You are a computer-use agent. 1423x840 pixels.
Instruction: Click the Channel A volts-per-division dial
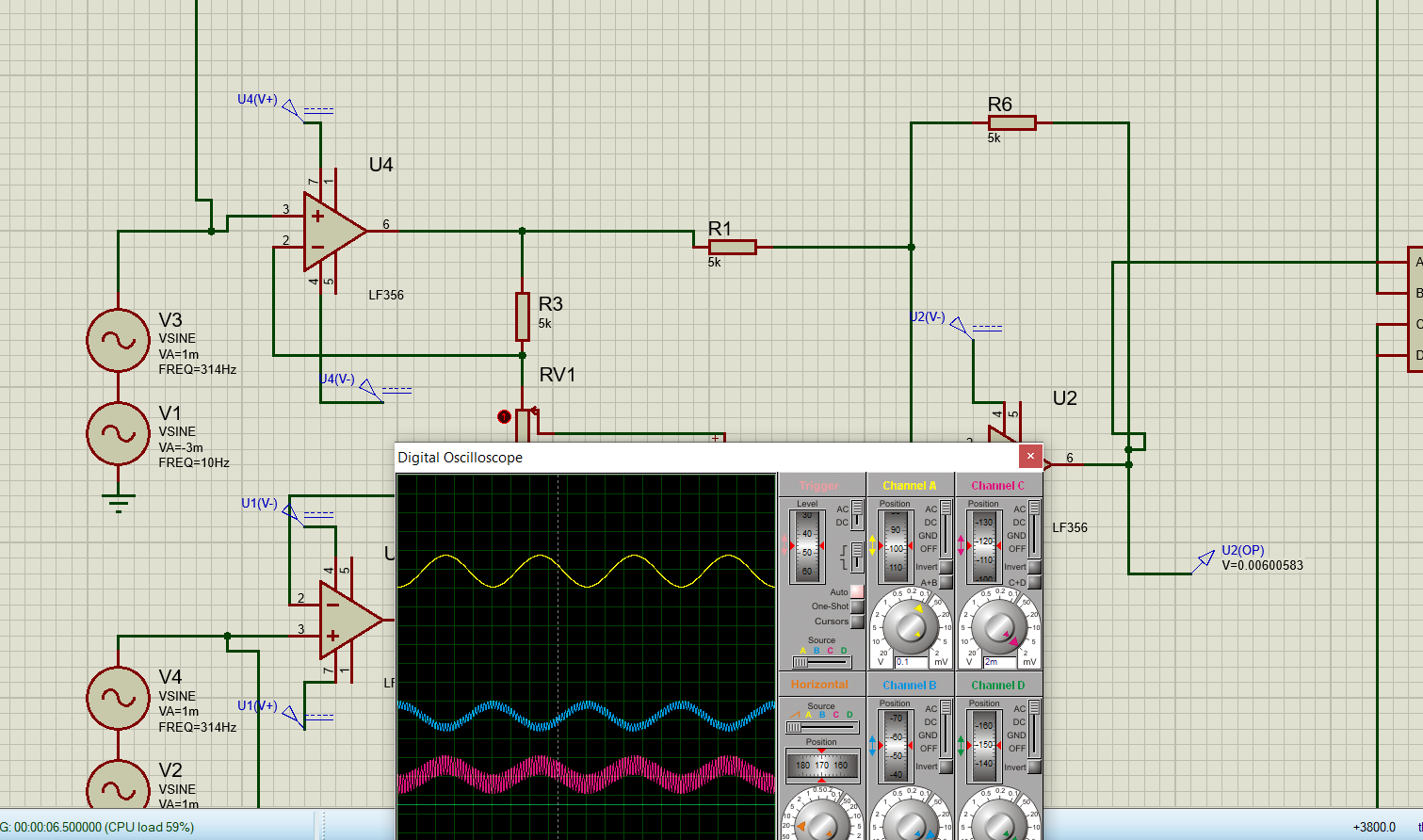click(911, 625)
